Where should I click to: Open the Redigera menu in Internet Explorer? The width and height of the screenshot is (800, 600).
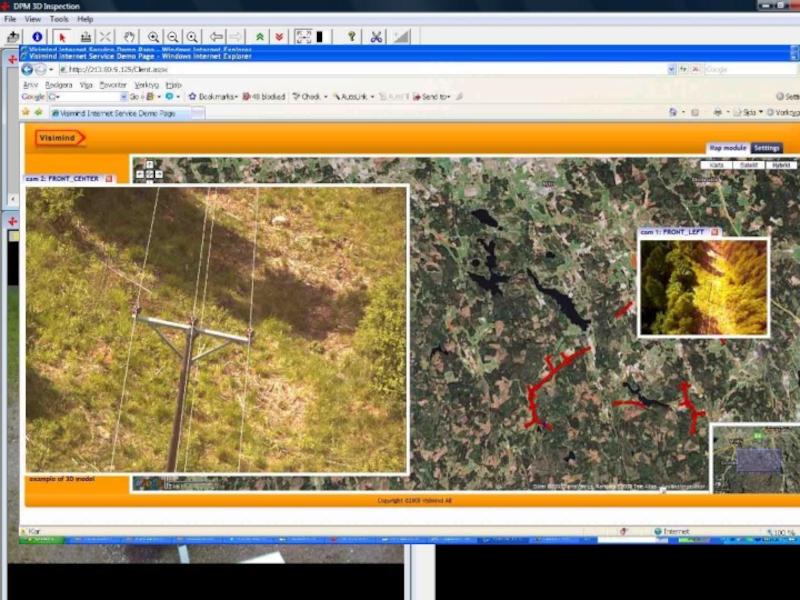[59, 85]
